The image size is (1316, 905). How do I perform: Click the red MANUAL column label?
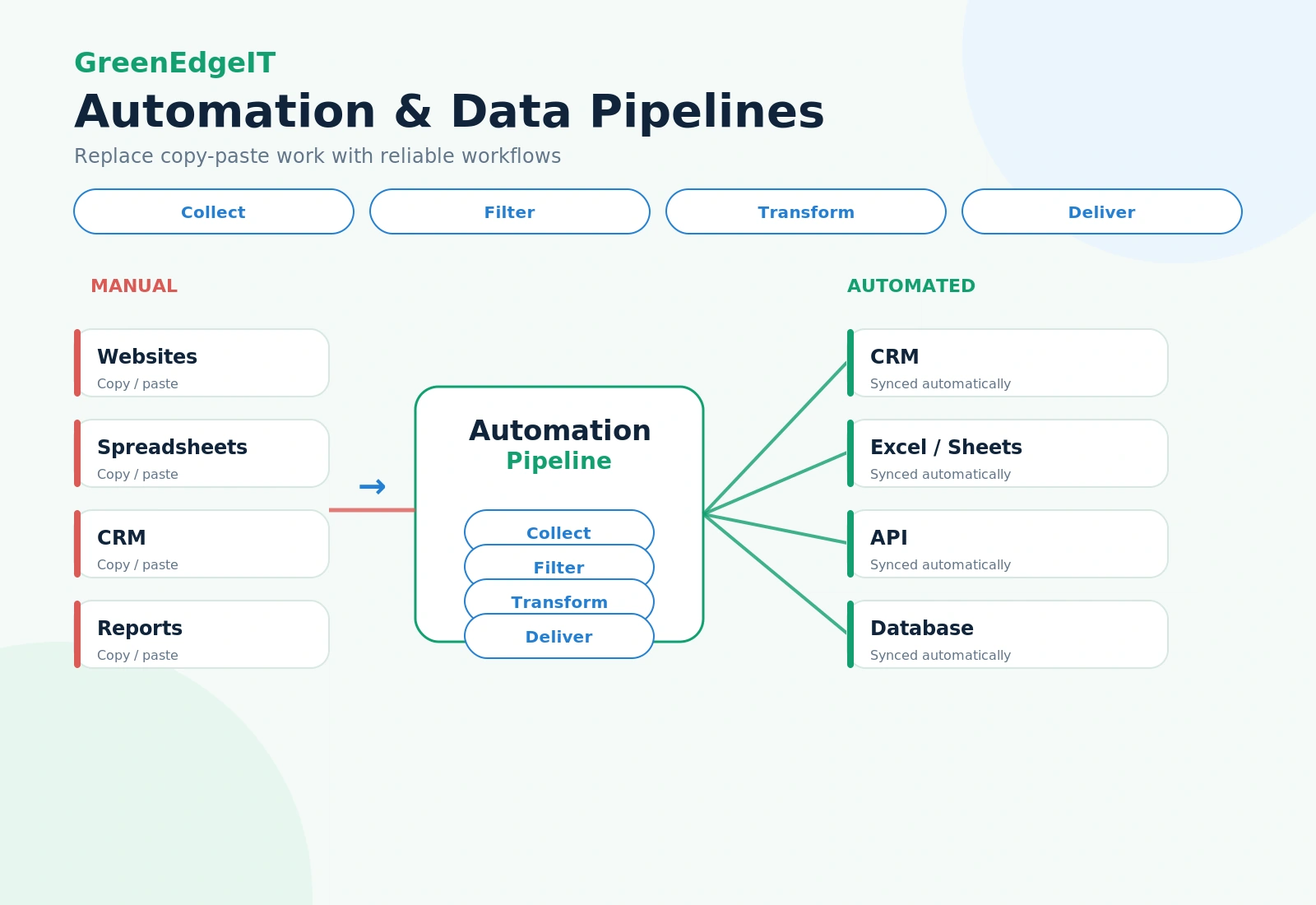click(x=134, y=286)
